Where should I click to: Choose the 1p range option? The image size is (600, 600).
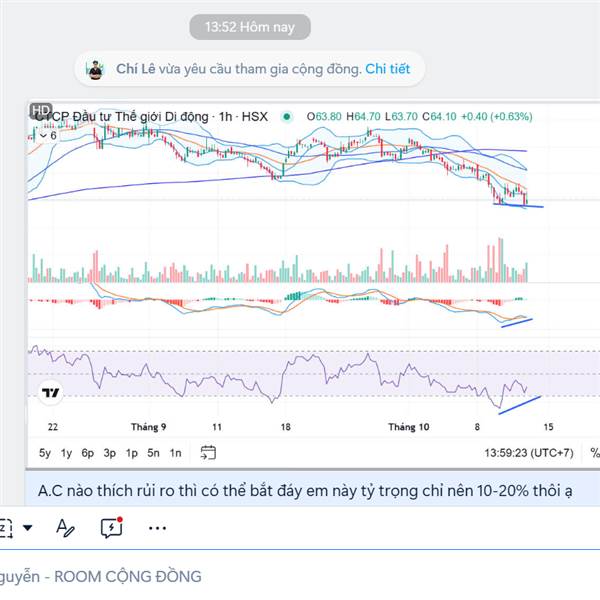pyautogui.click(x=132, y=453)
